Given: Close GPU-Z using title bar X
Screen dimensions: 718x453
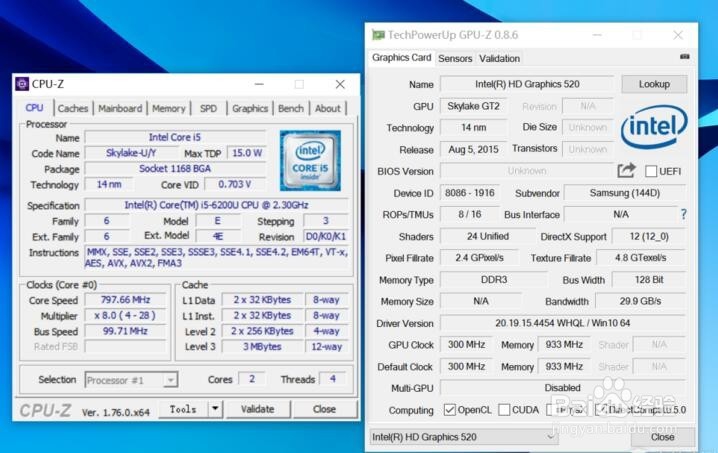Looking at the screenshot, I should (x=678, y=35).
